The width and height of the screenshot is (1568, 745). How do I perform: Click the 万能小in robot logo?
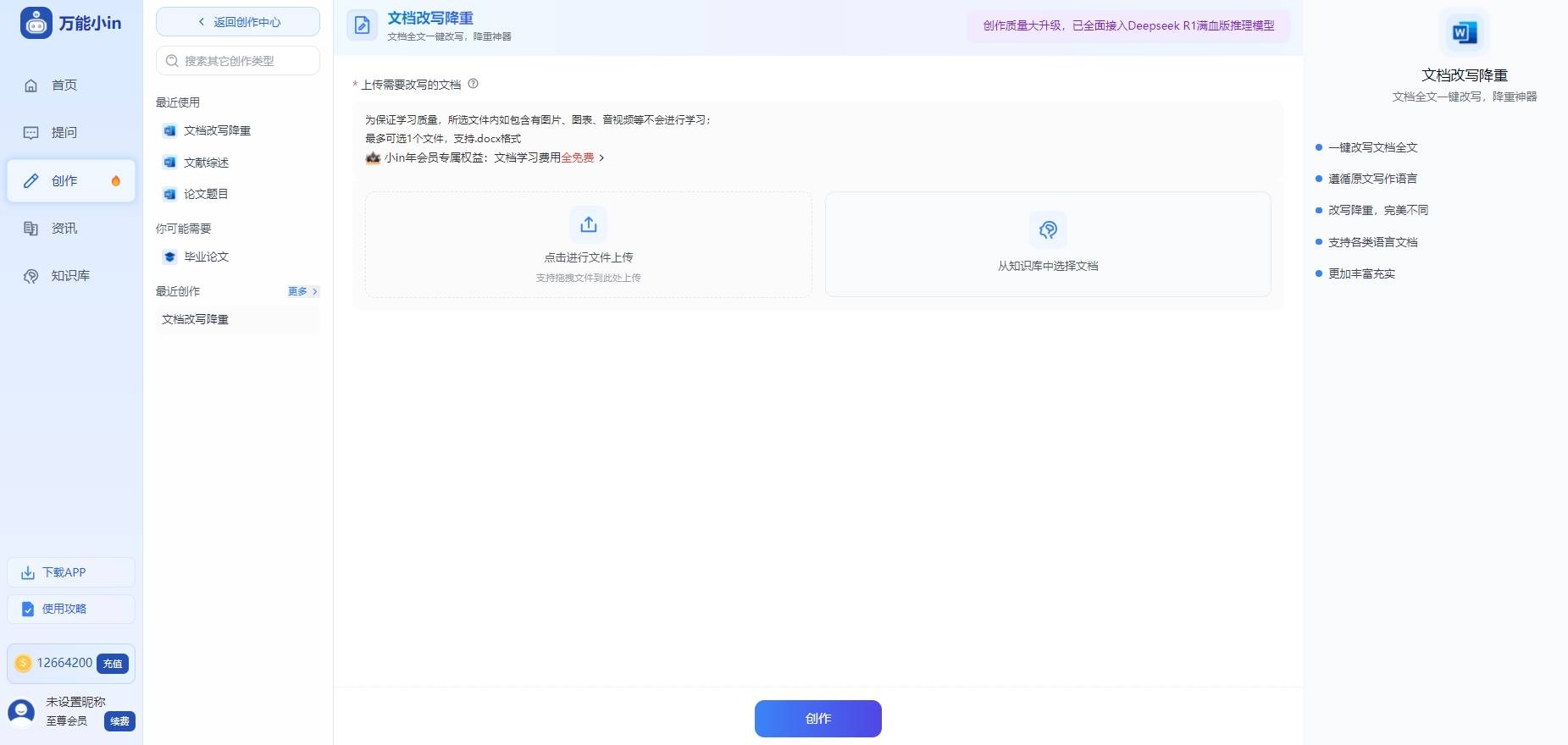(x=36, y=23)
